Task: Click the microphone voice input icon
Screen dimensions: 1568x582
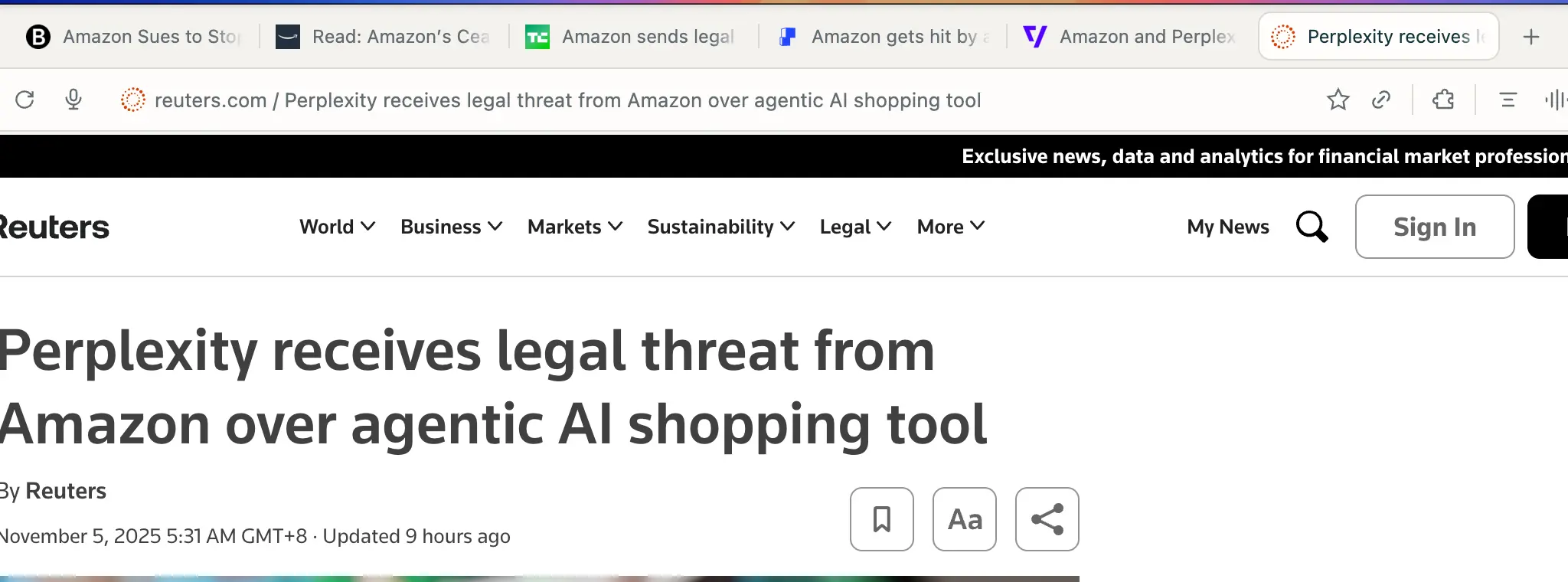Action: click(x=73, y=100)
